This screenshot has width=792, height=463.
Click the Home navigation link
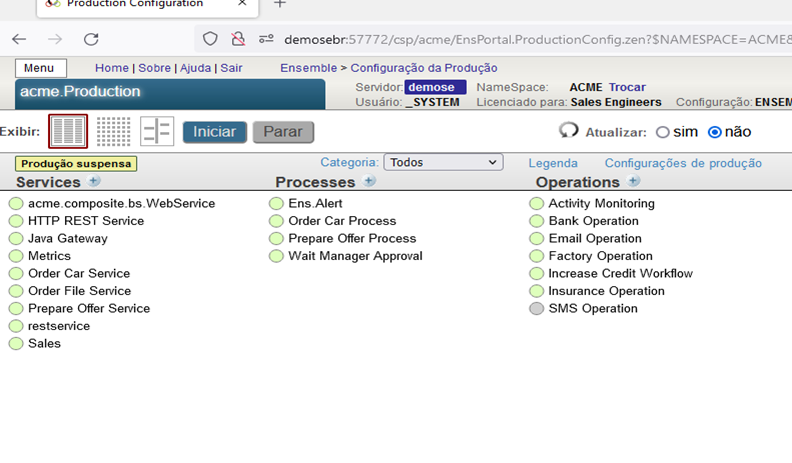click(111, 68)
